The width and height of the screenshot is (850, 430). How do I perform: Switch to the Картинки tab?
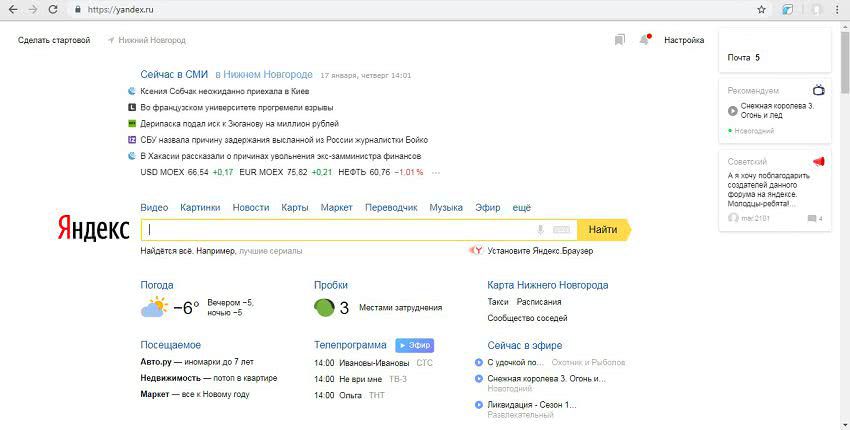point(200,207)
